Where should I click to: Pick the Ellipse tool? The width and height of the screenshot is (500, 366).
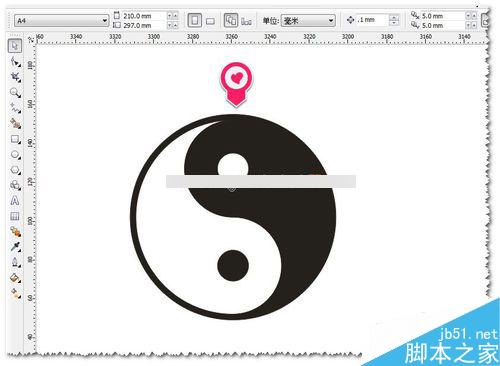(x=15, y=154)
